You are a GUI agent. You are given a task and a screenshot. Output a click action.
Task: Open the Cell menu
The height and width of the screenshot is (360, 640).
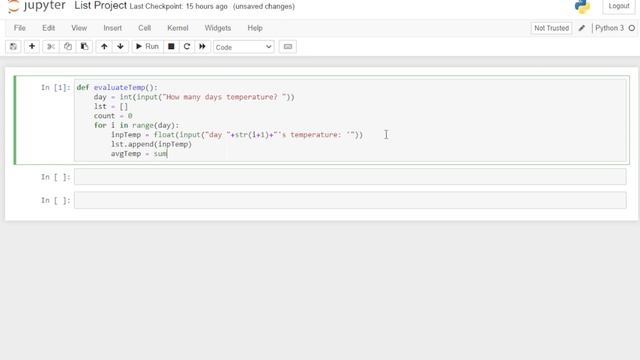144,28
